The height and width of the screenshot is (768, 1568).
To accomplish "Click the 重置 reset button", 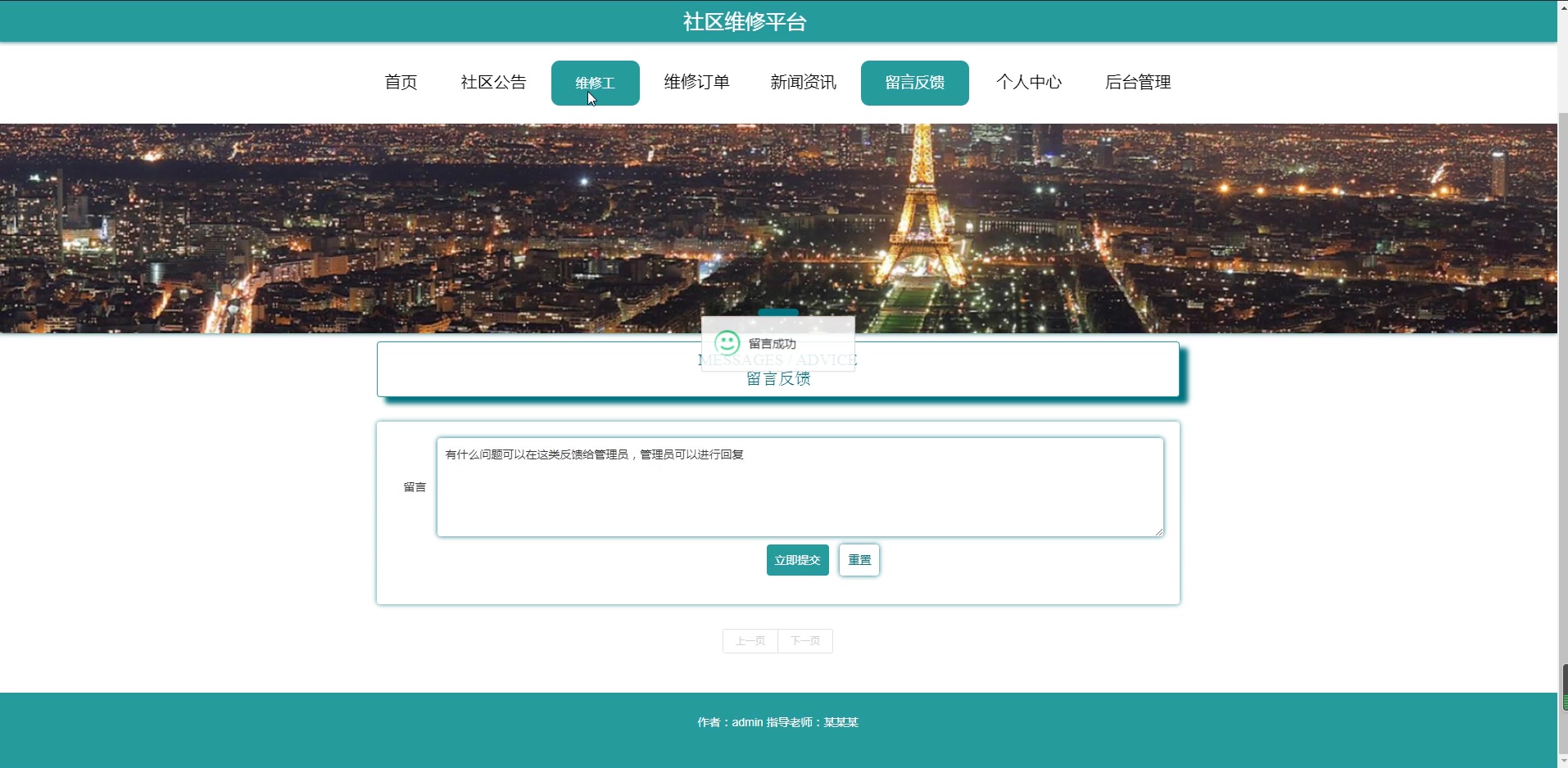I will (x=858, y=560).
